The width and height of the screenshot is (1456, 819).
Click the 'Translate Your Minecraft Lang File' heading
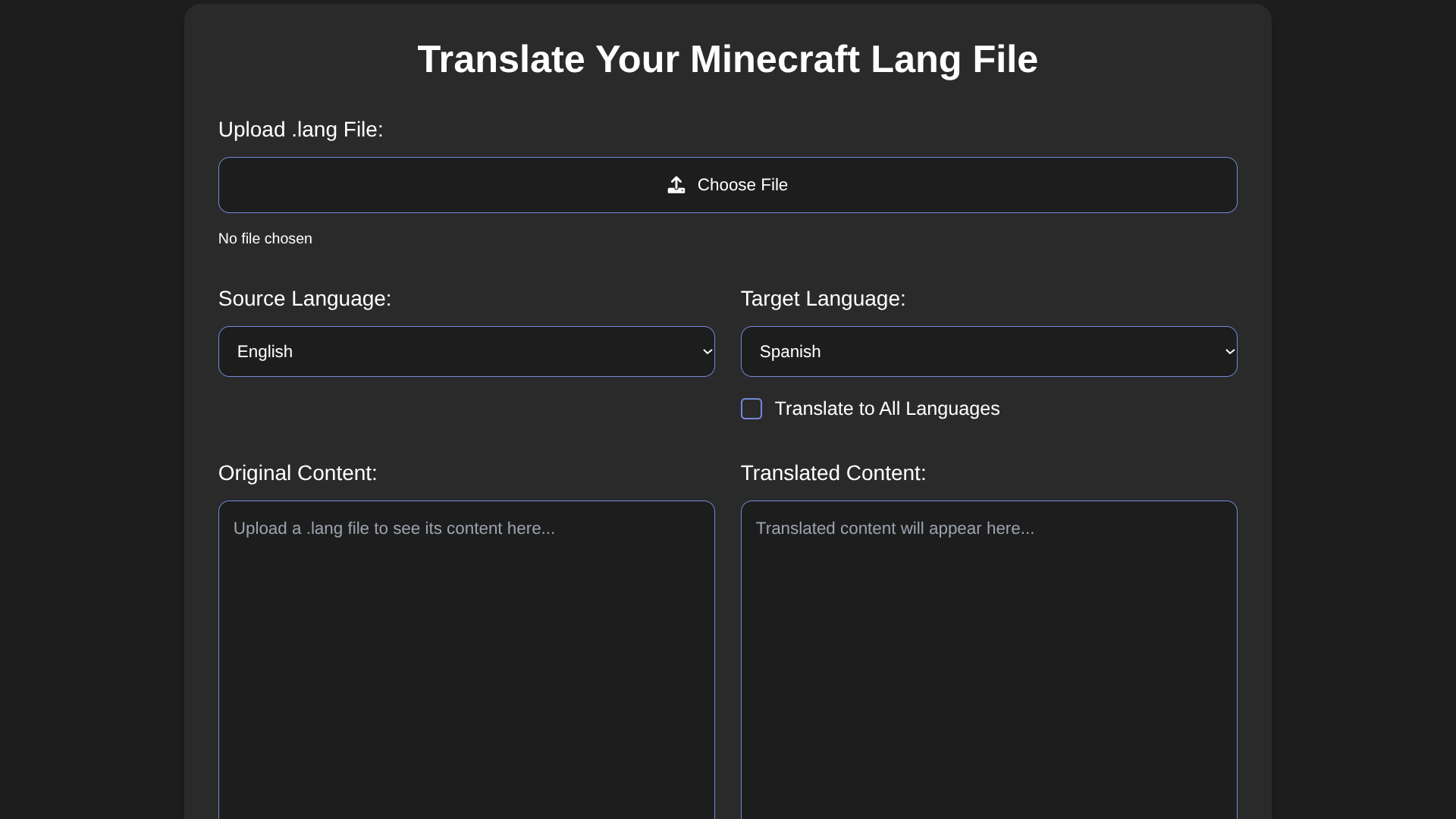pos(728,59)
